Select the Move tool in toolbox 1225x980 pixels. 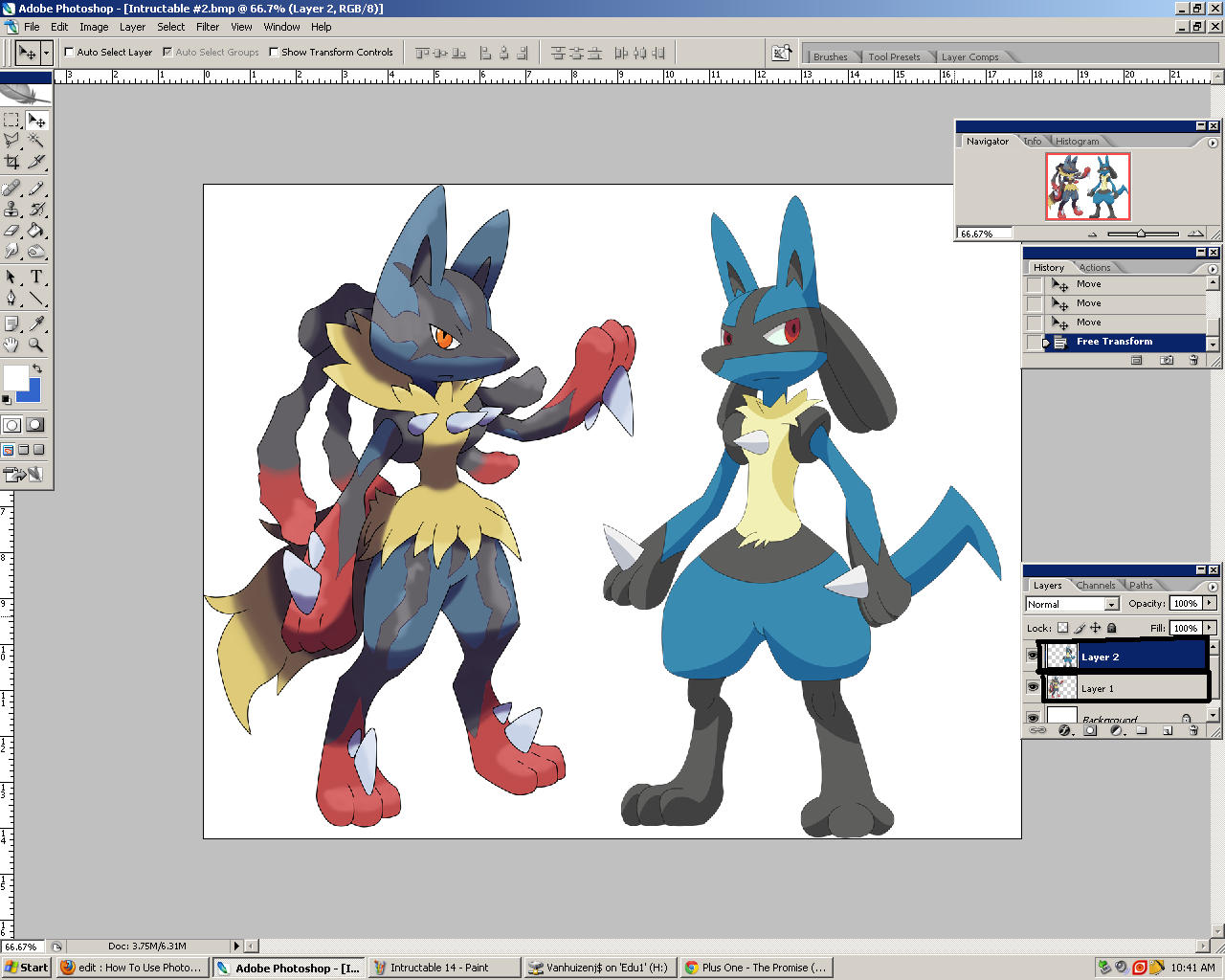point(36,121)
